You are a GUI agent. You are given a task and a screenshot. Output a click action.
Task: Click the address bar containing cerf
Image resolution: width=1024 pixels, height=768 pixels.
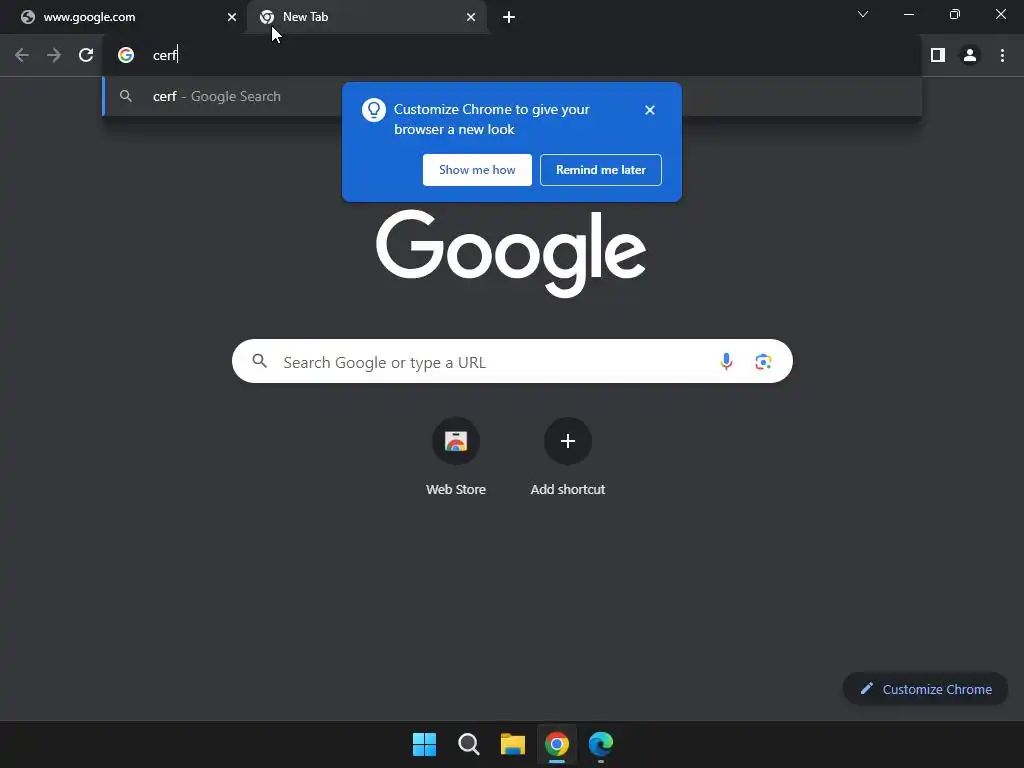pos(512,56)
